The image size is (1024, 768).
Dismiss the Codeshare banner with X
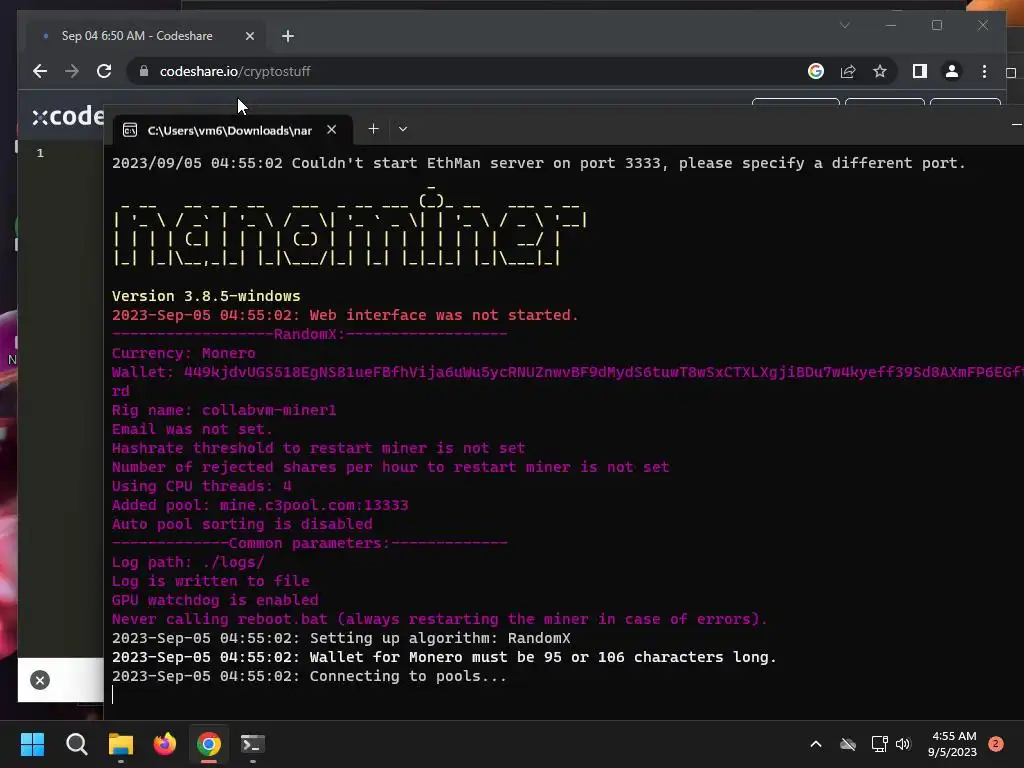[x=40, y=680]
